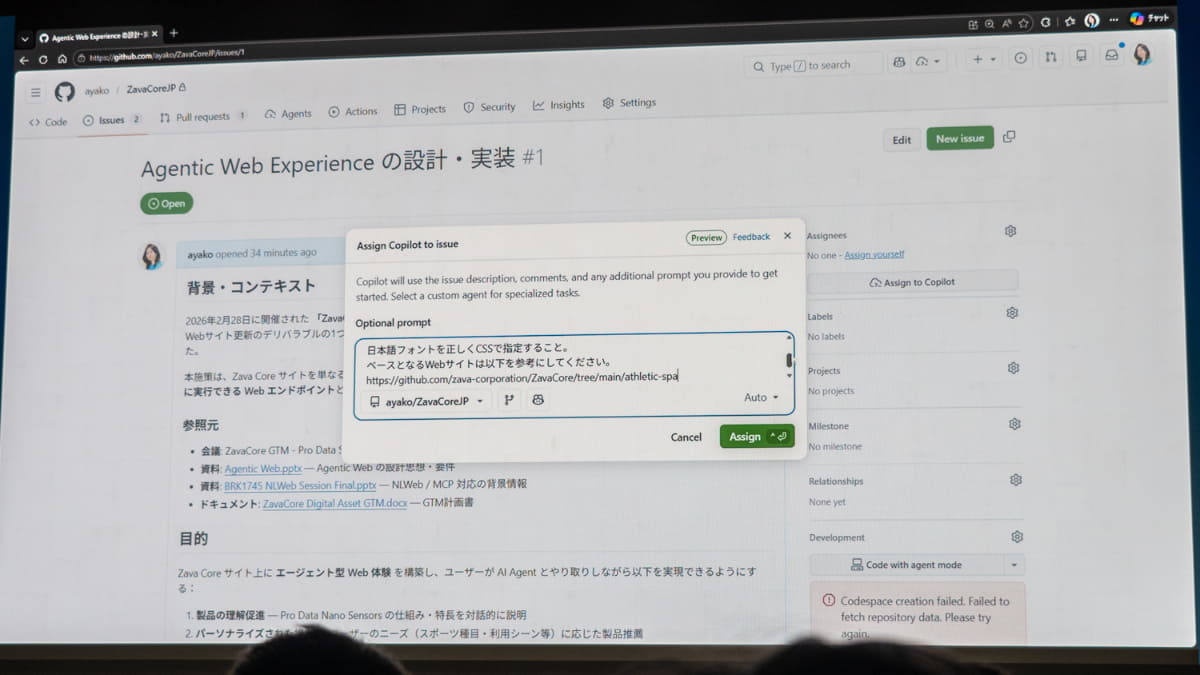Click the Code with agent mode button
Image resolution: width=1200 pixels, height=675 pixels.
(x=907, y=565)
